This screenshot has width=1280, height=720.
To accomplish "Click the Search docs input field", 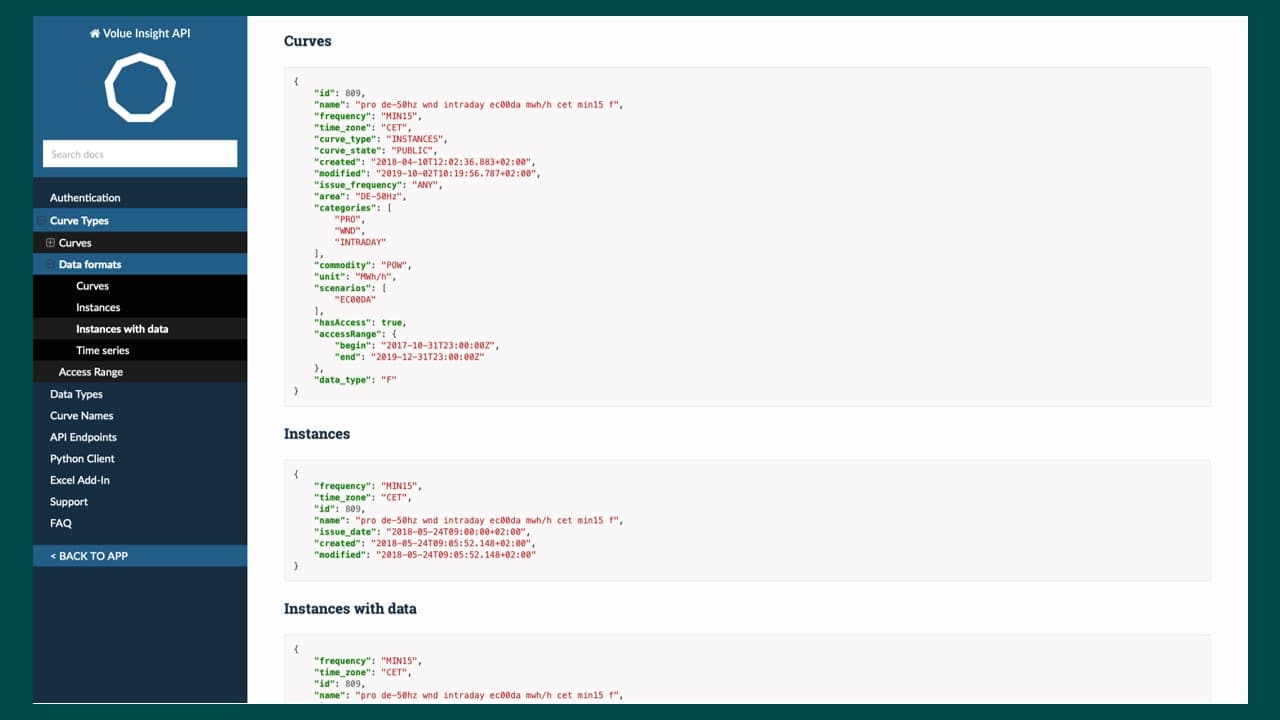I will pos(140,154).
